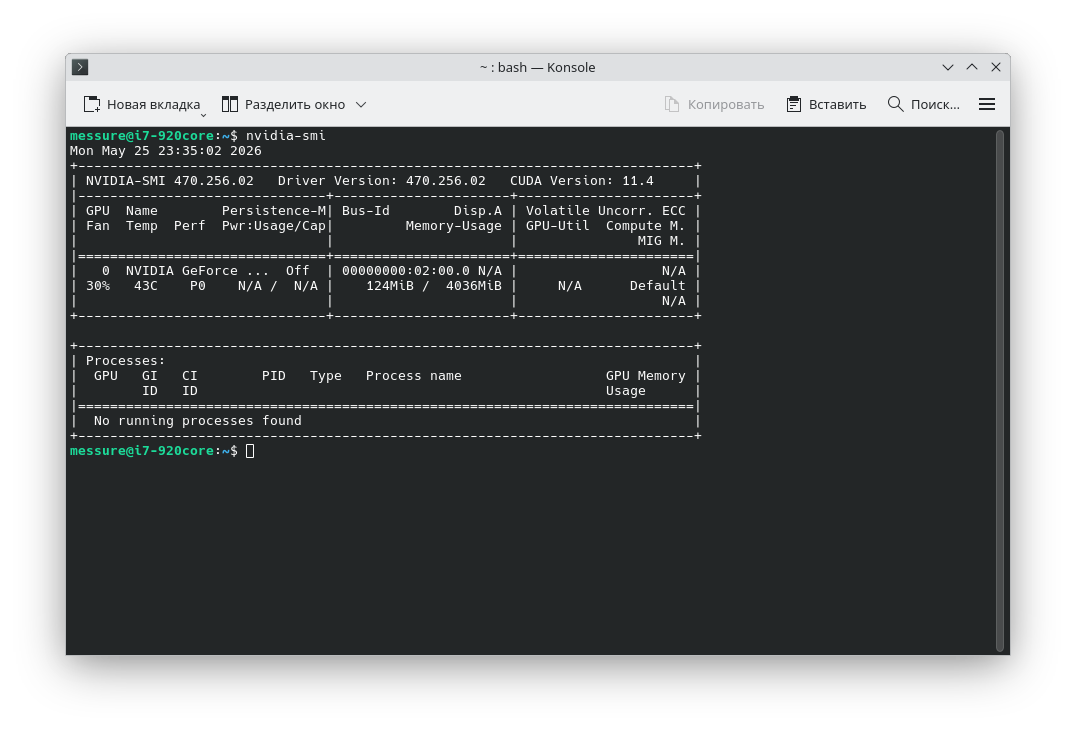Click 'Driver Version: 470.256.02' text
The image size is (1076, 733).
coord(382,181)
